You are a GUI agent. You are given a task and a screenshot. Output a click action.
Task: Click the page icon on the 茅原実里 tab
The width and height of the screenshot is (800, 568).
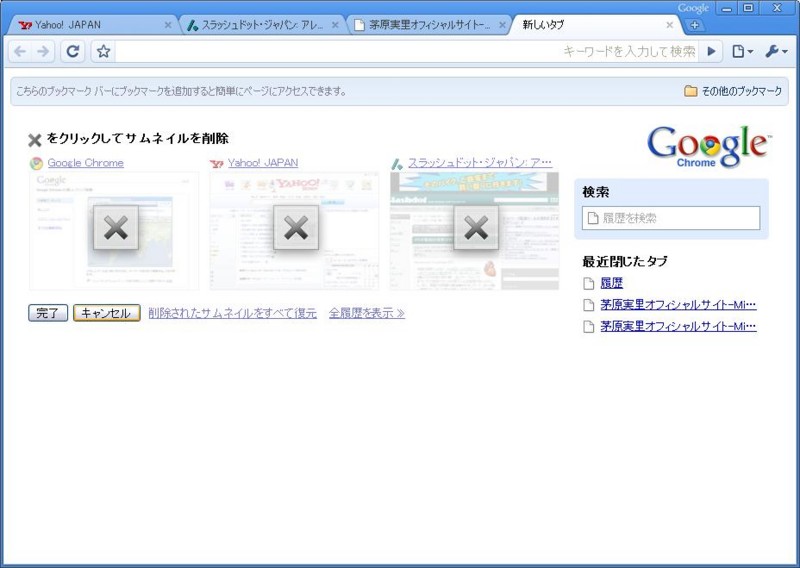pos(359,25)
